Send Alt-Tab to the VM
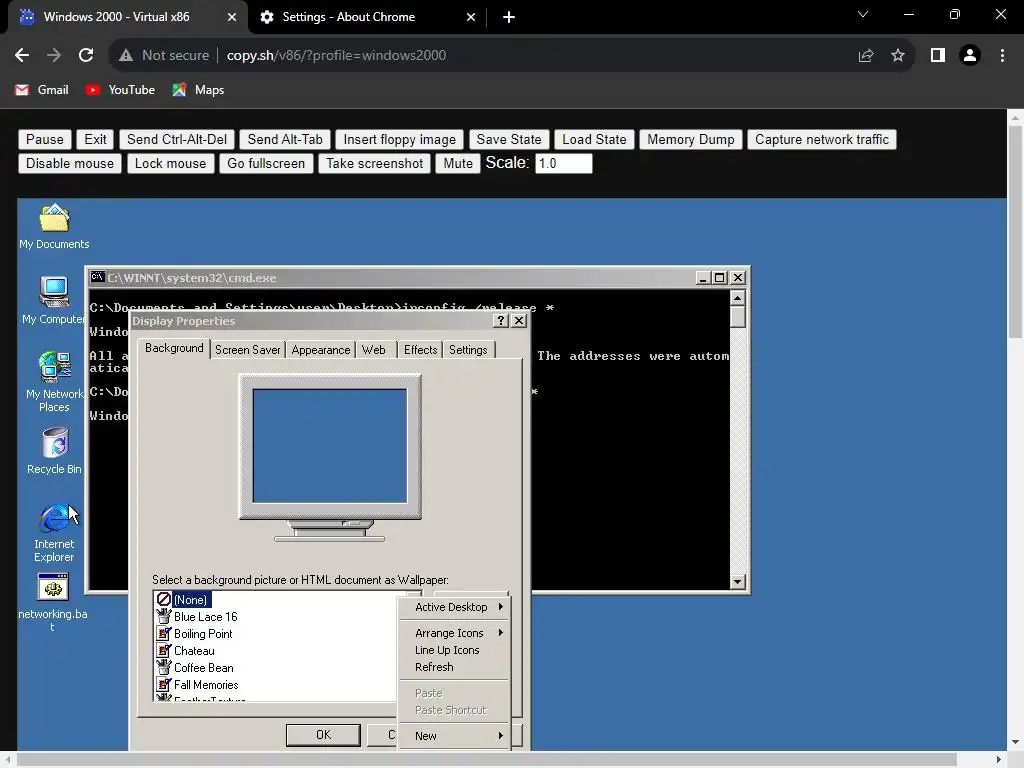The width and height of the screenshot is (1024, 768). pos(285,139)
